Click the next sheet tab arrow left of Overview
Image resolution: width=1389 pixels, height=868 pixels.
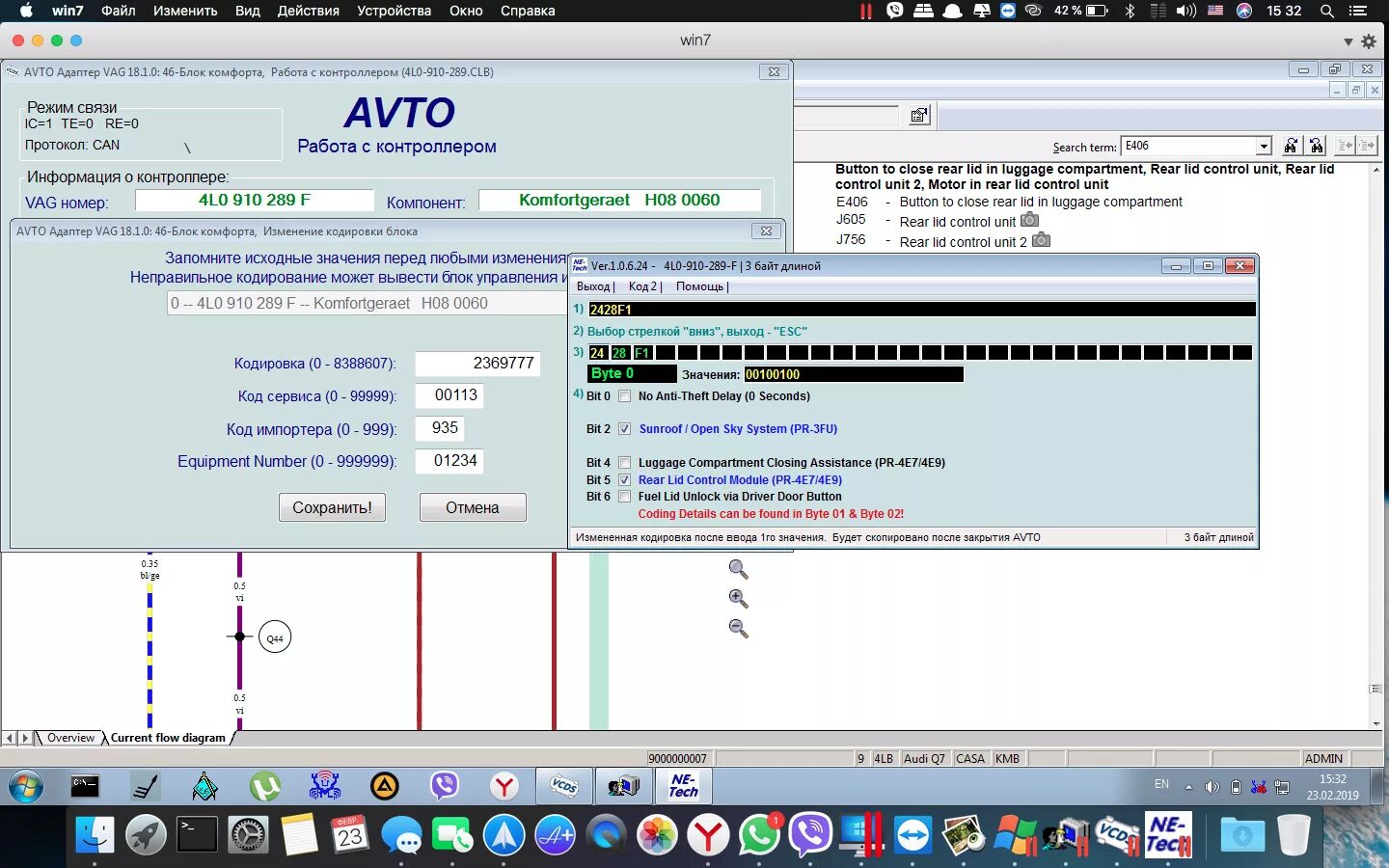click(x=25, y=738)
